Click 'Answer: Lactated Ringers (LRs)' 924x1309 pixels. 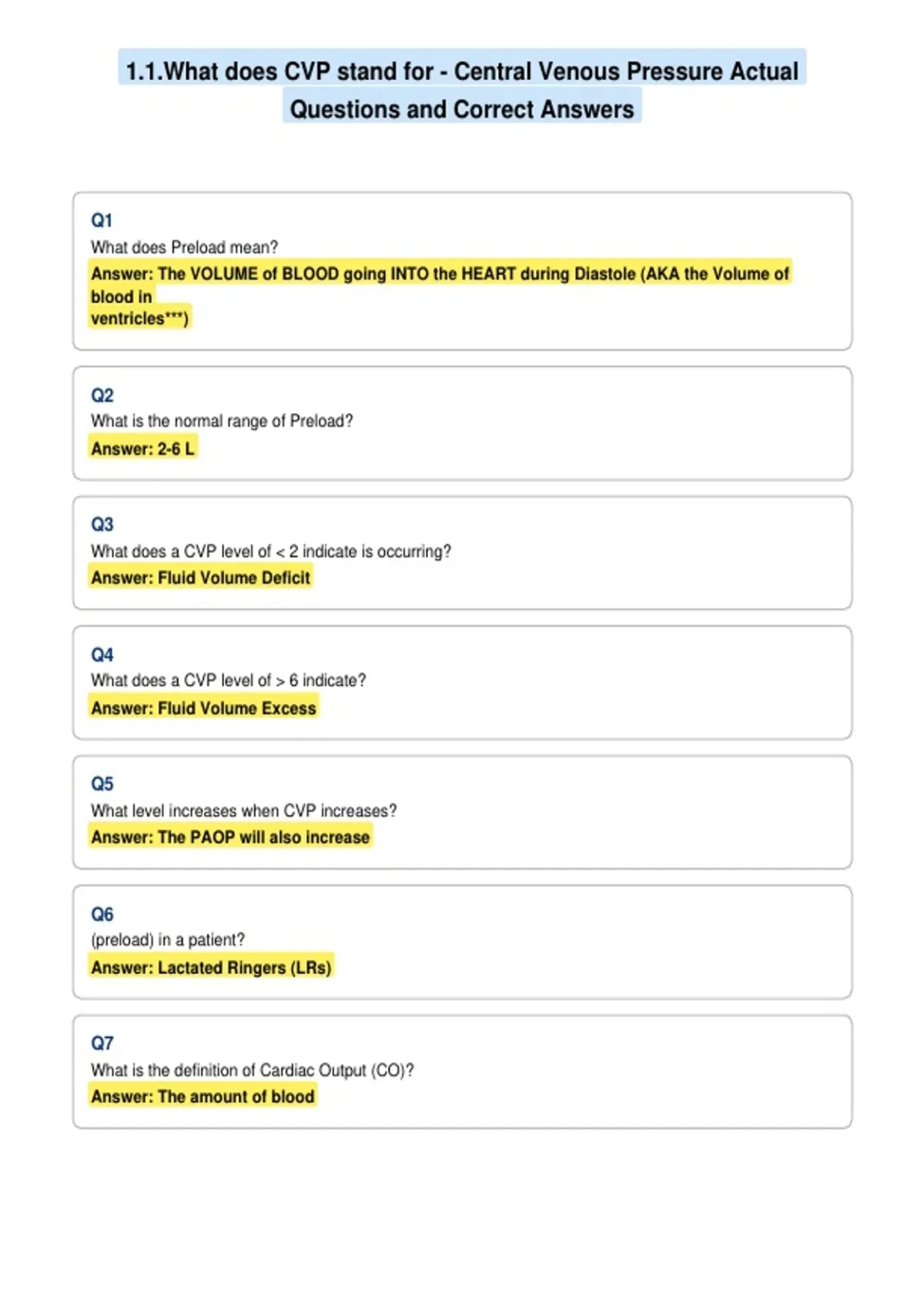point(211,967)
